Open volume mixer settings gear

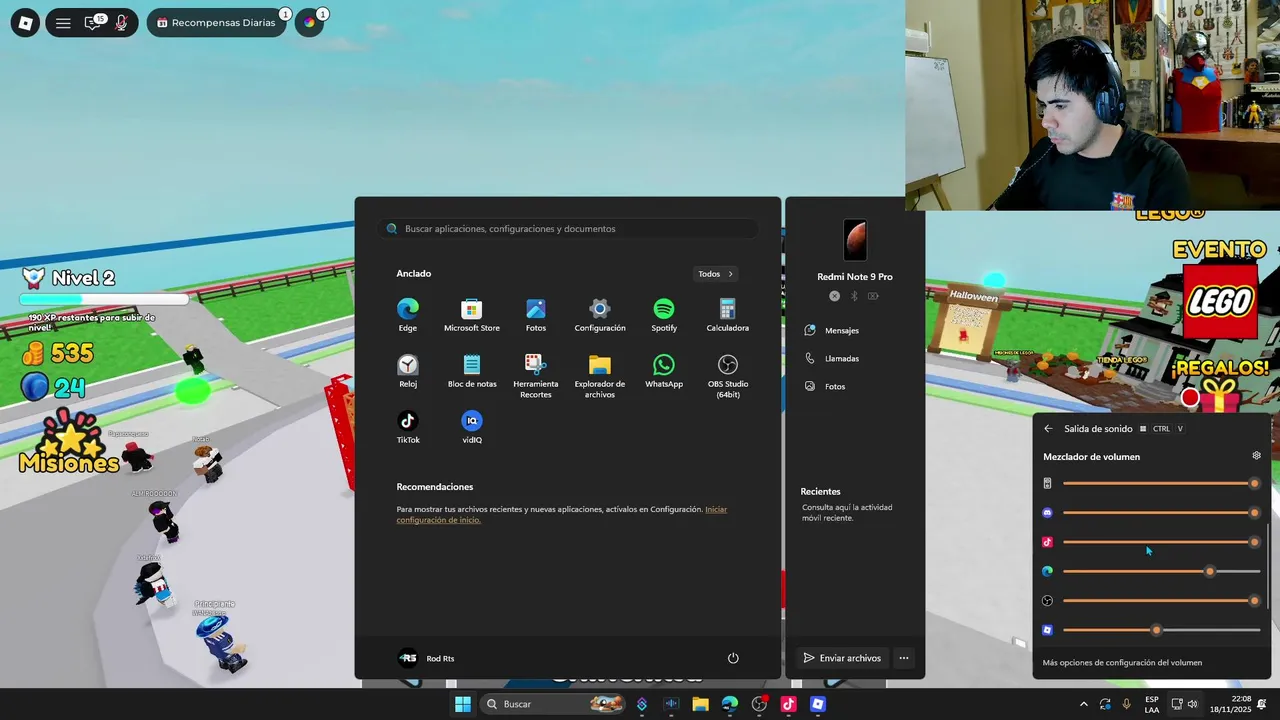click(x=1257, y=456)
